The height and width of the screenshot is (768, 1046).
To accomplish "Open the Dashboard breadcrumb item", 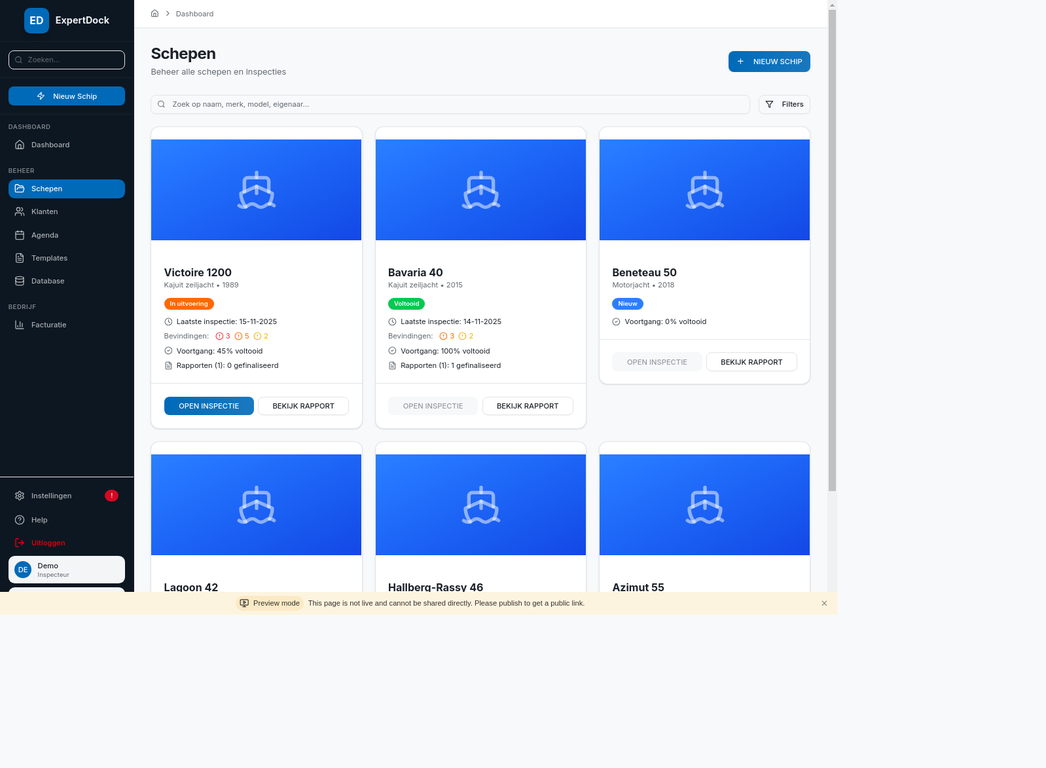I will click(194, 13).
